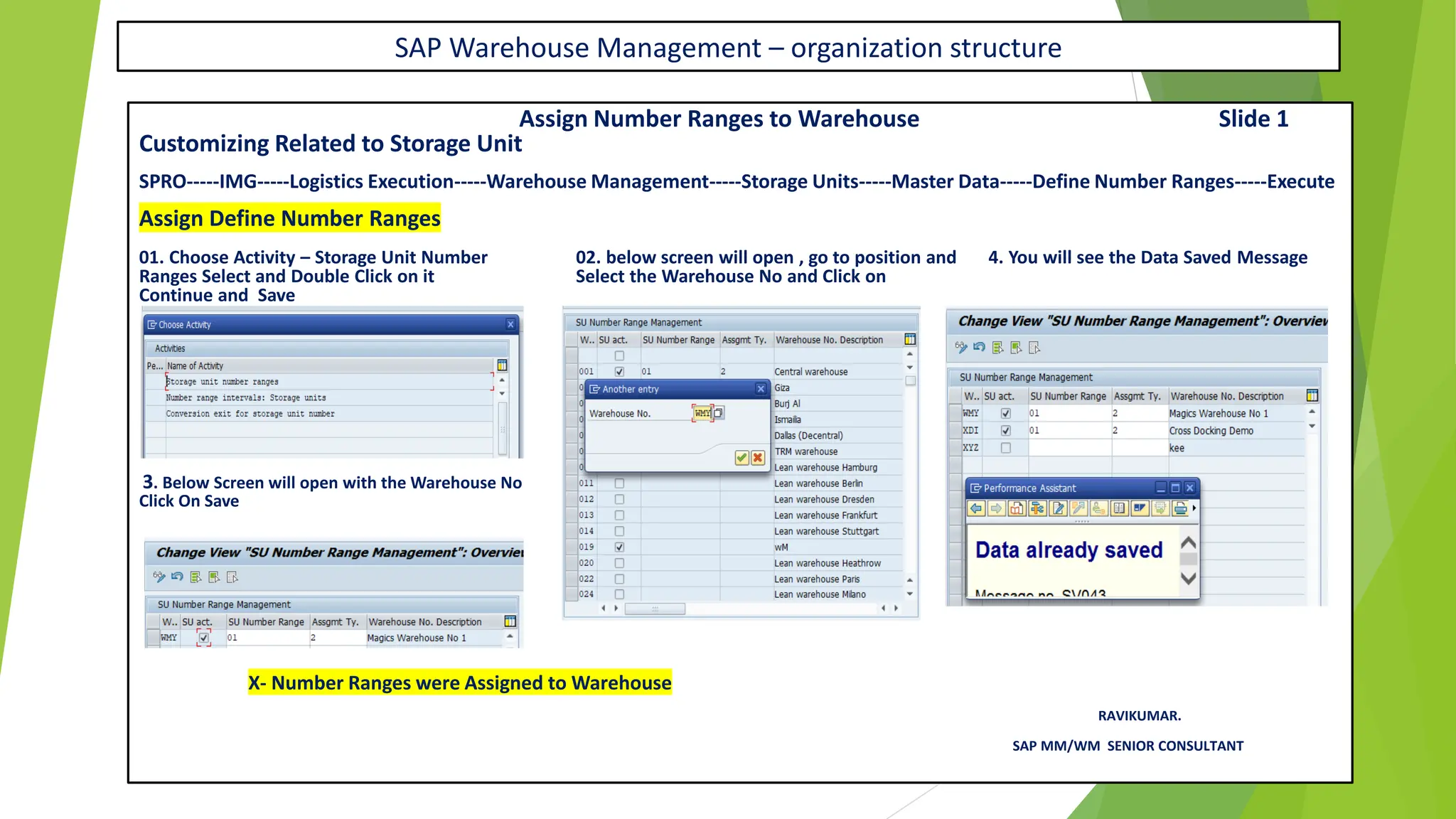Toggle SU act. checkbox for XDI row

tap(1005, 431)
